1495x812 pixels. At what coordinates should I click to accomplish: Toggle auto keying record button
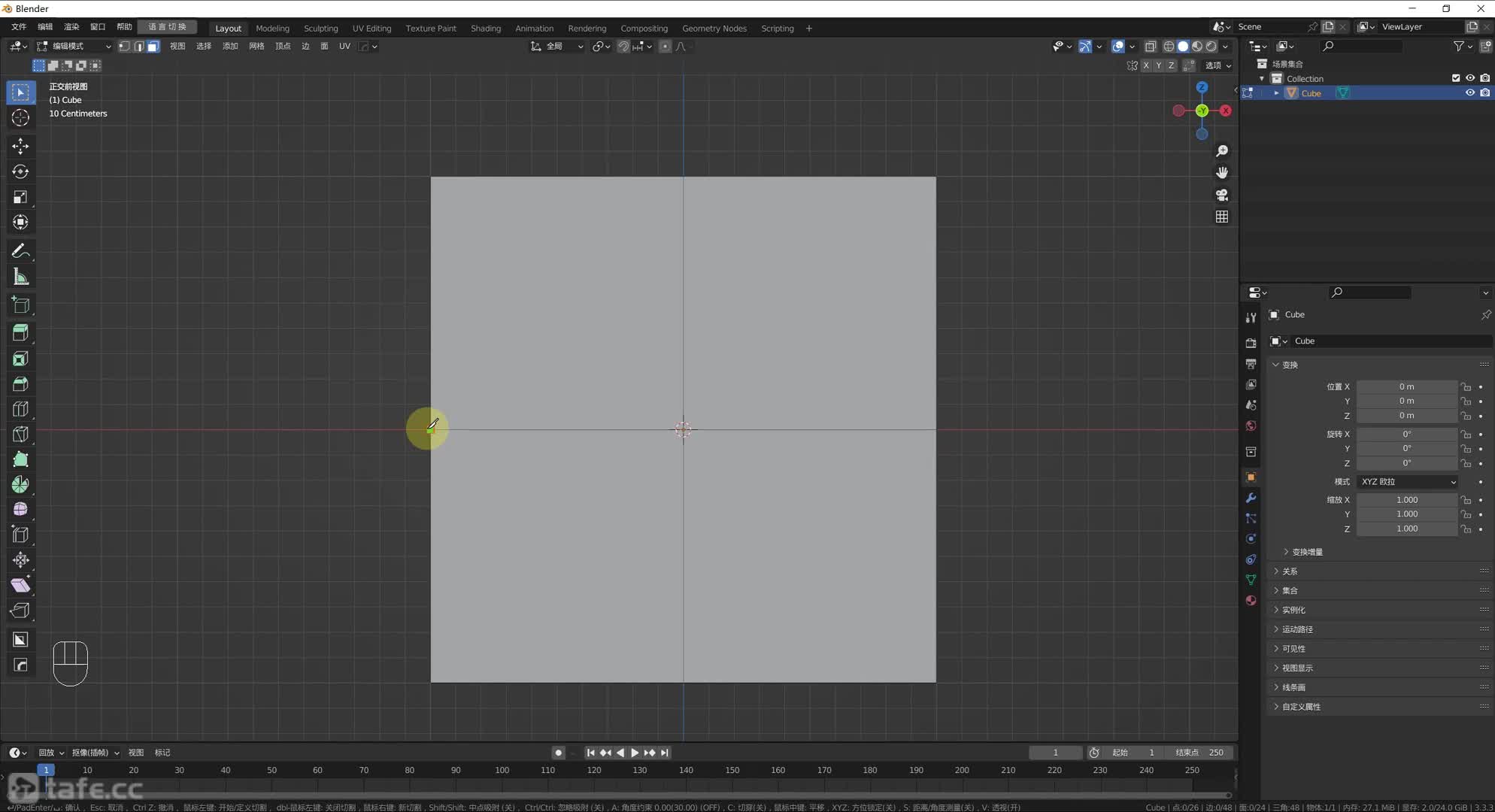coord(558,753)
